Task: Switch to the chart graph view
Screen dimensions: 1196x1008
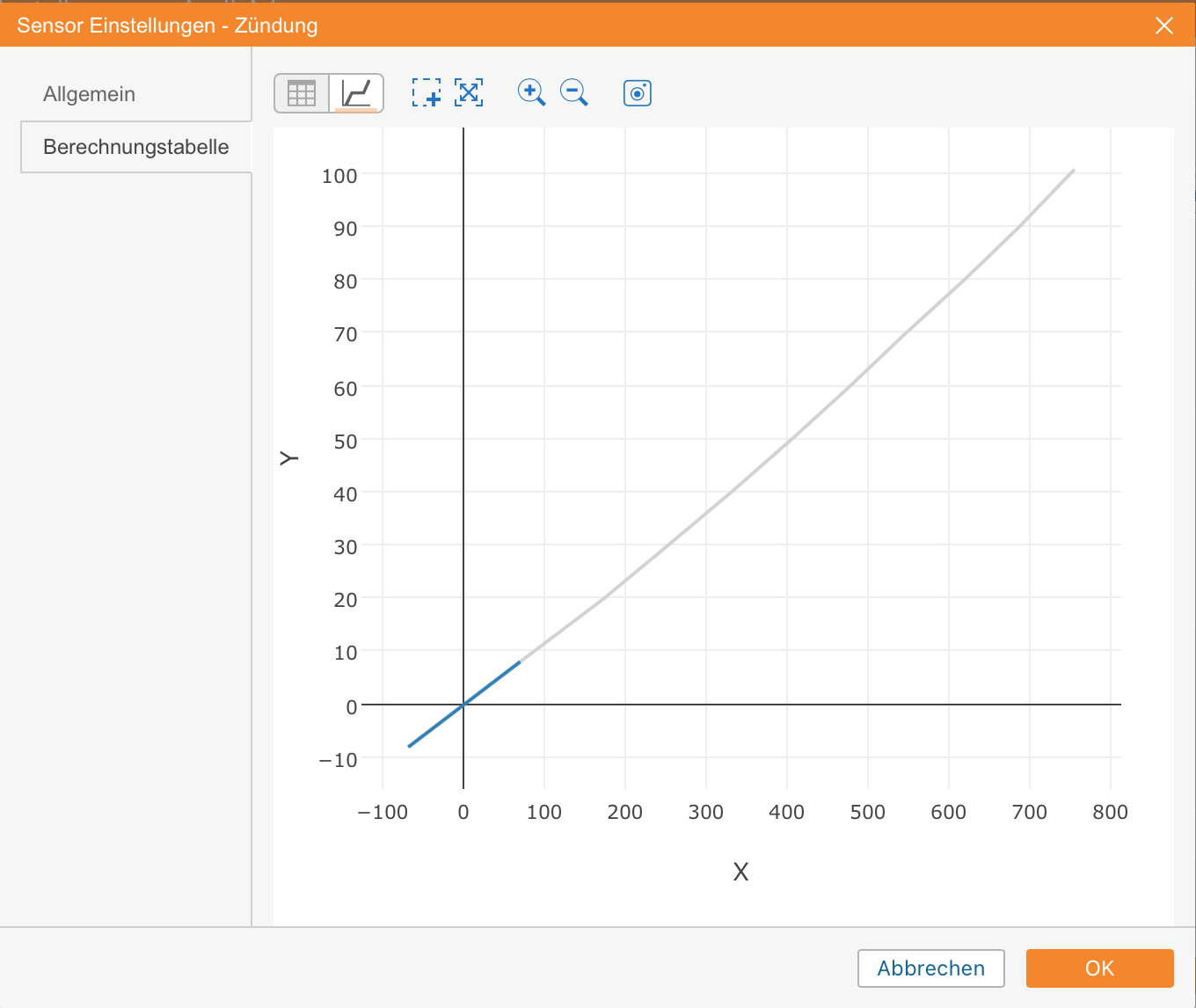Action: click(x=356, y=93)
